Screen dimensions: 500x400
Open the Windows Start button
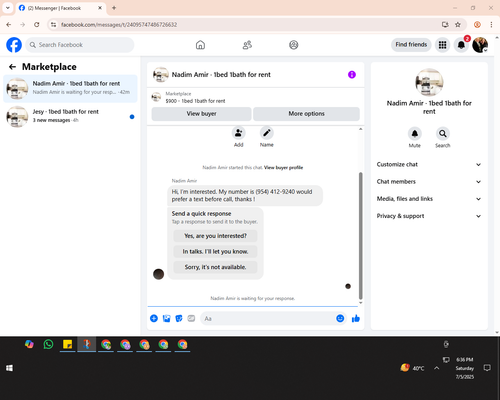9,368
